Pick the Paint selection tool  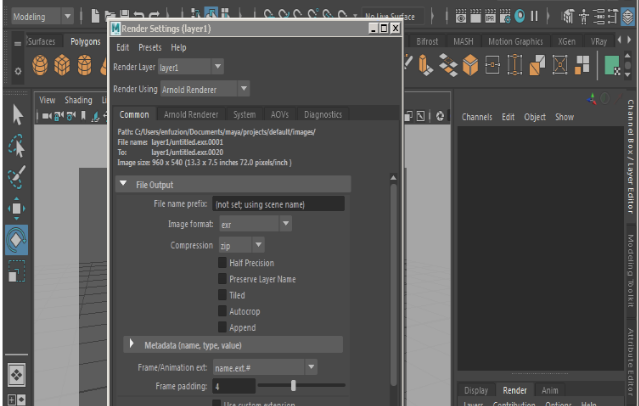click(x=16, y=177)
